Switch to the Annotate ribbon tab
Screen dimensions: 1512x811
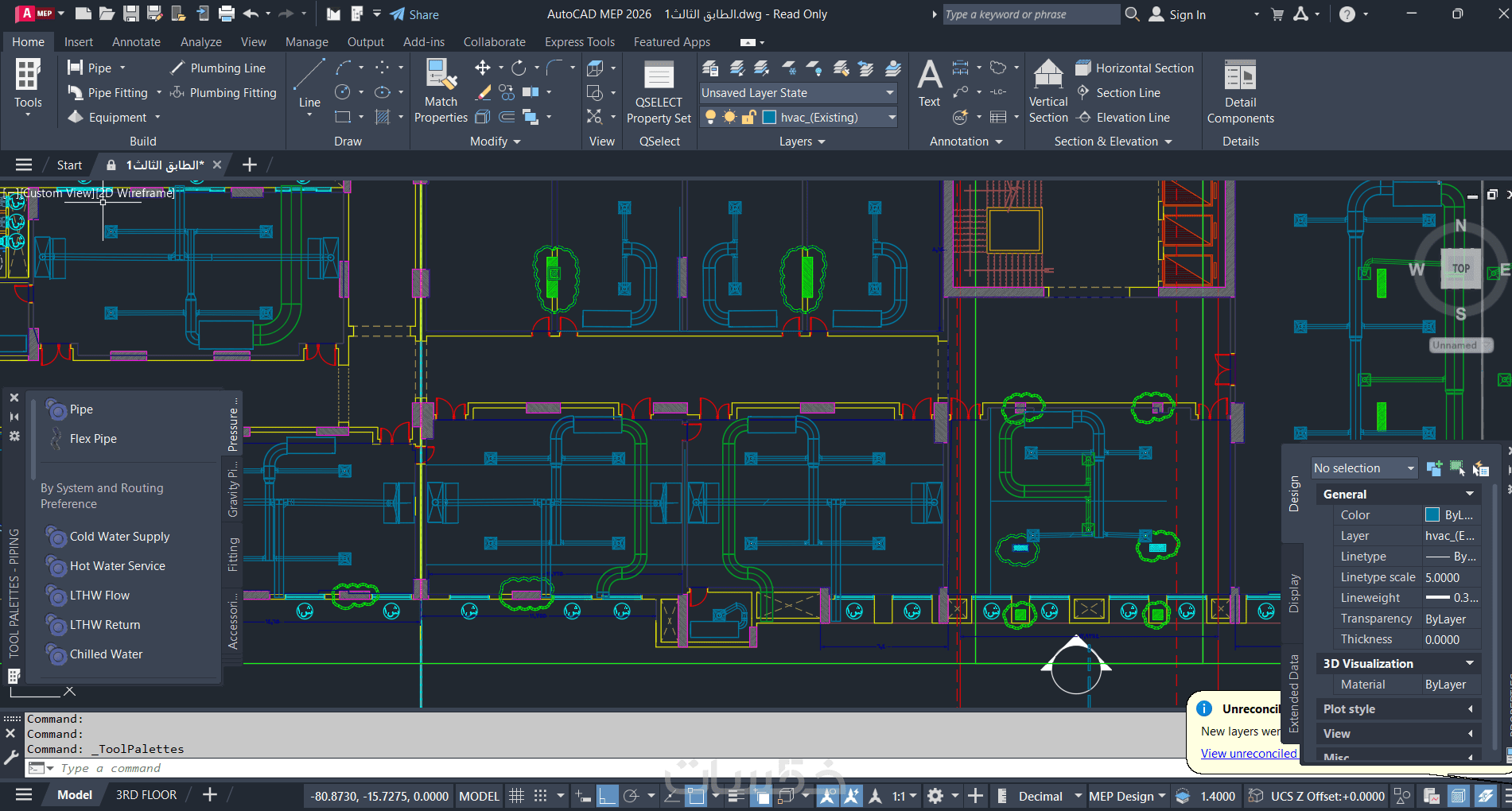136,41
